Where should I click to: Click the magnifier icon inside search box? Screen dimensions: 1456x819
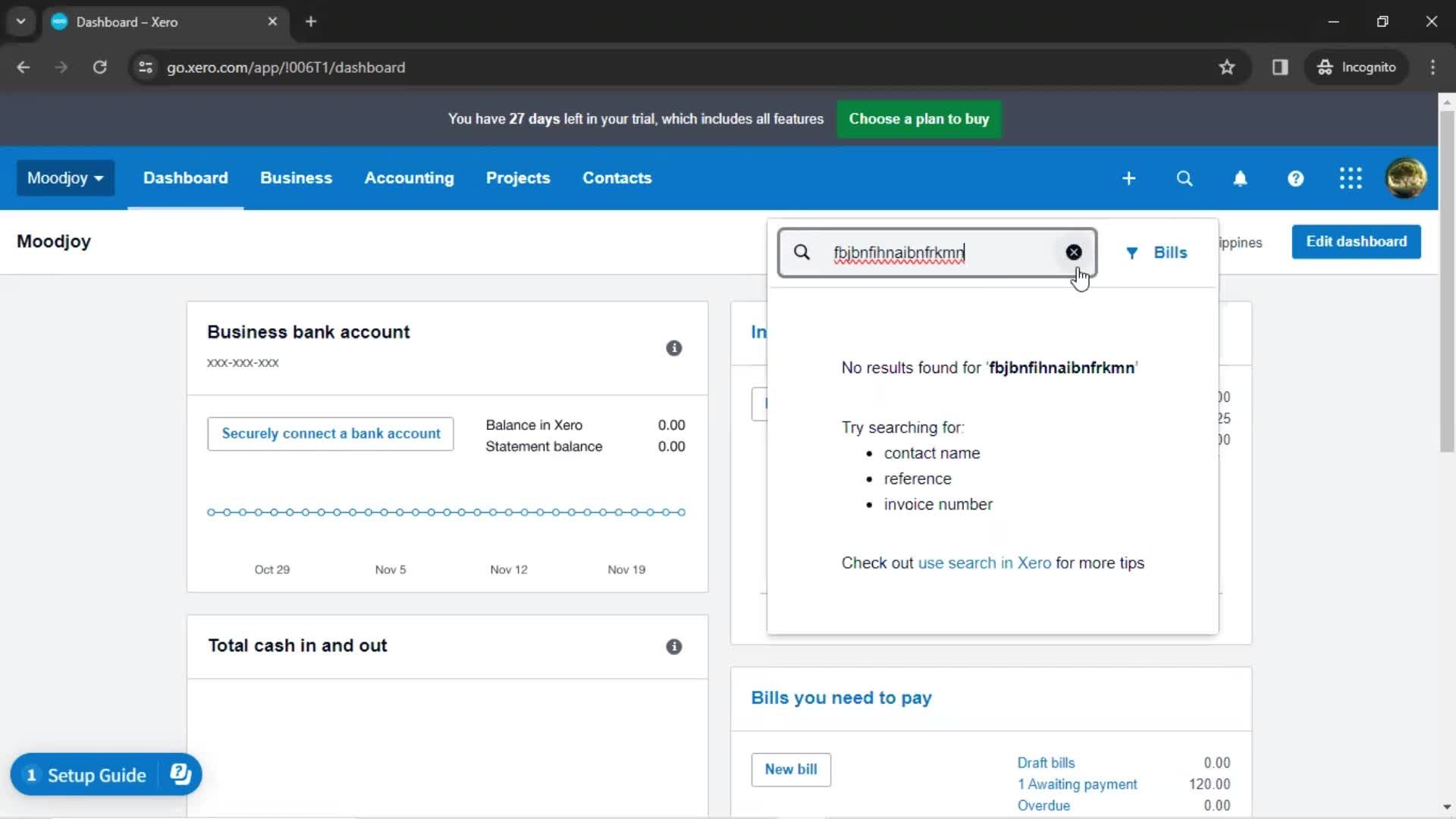coord(802,253)
